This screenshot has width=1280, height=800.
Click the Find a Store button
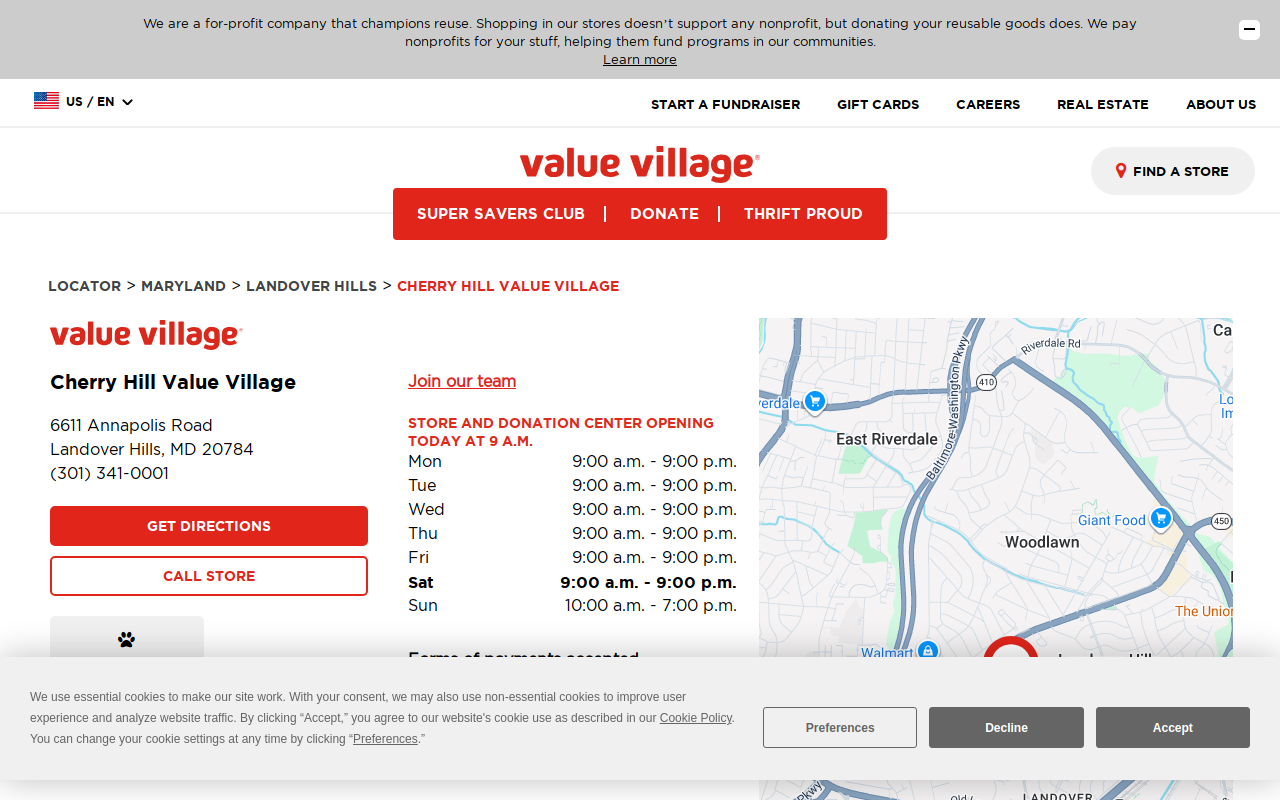coord(1172,171)
